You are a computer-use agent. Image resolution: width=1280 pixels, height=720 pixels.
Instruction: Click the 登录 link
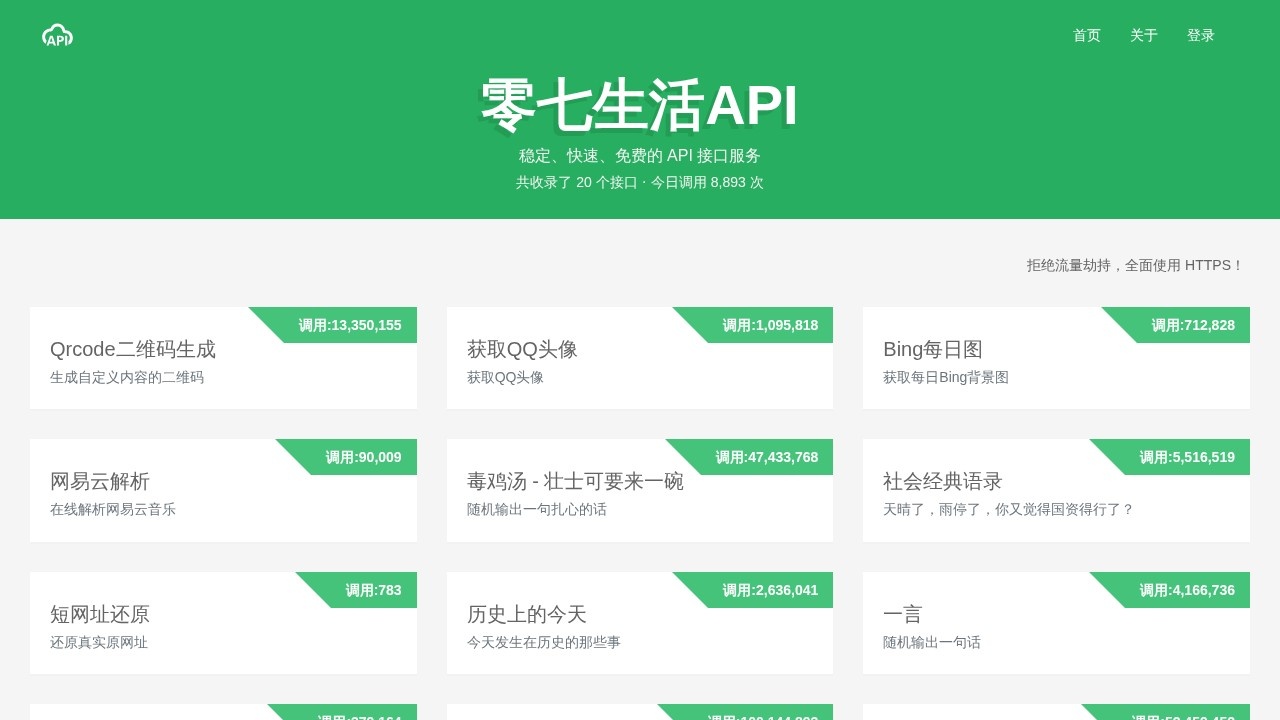[1201, 35]
